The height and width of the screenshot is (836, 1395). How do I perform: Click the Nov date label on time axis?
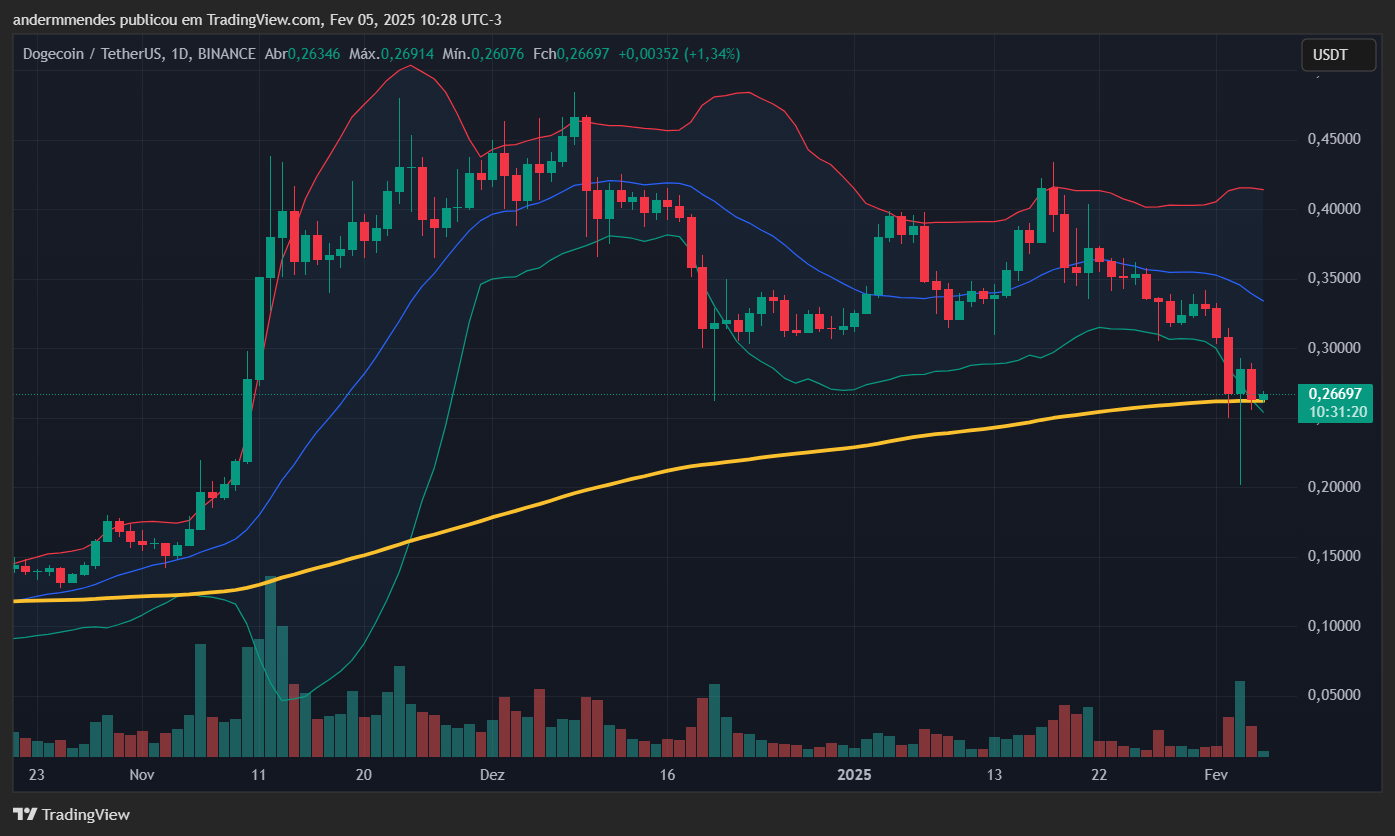[142, 775]
